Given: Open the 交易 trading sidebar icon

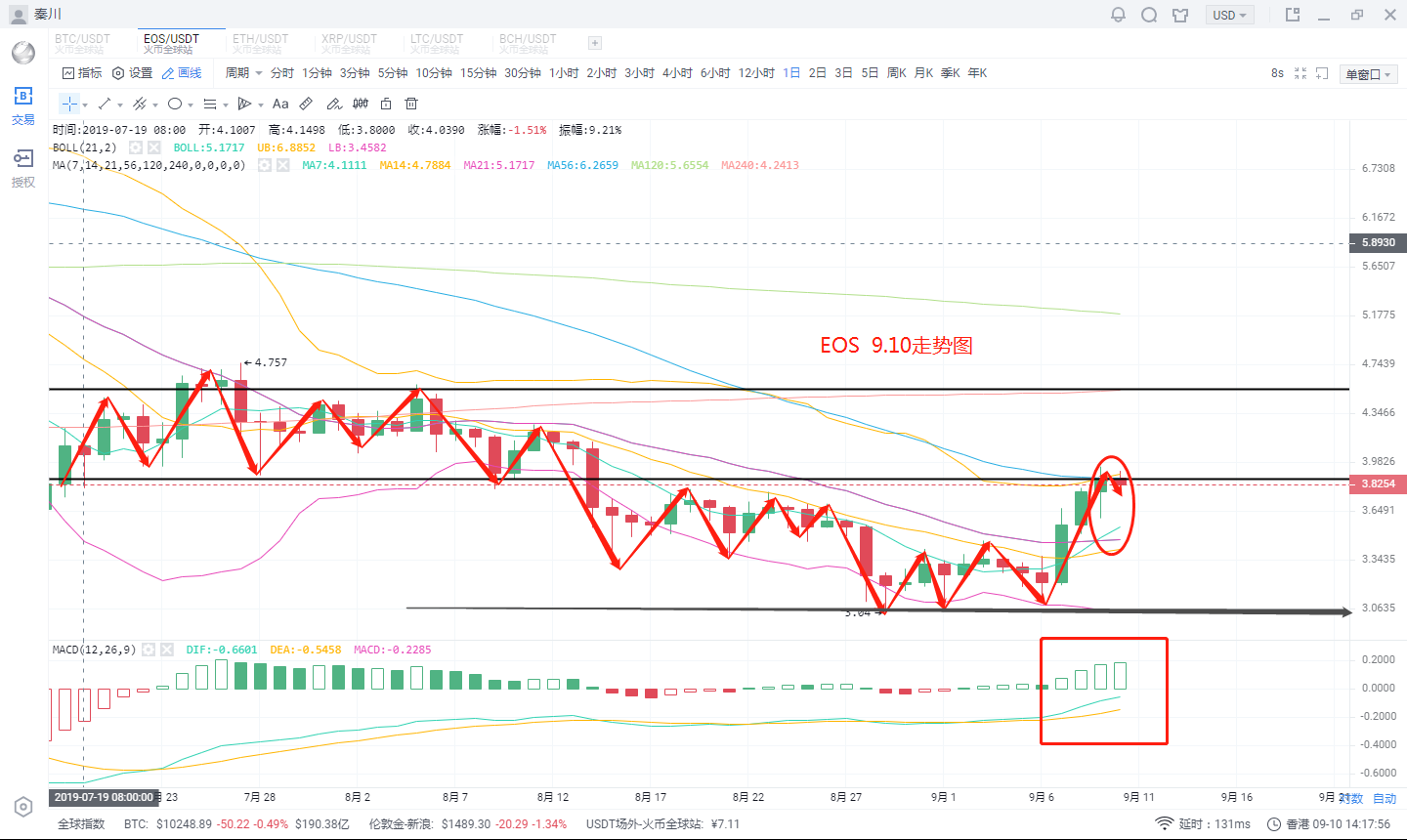Looking at the screenshot, I should coord(23,105).
